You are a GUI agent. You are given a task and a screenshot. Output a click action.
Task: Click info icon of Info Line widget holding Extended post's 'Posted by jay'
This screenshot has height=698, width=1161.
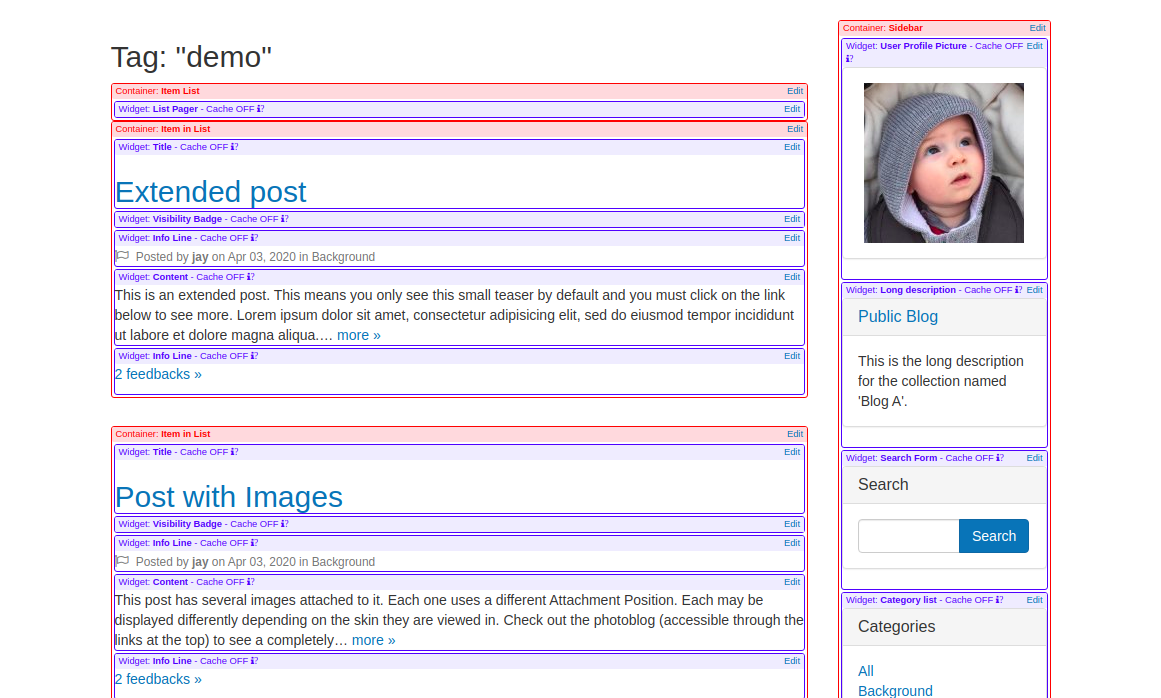click(x=254, y=238)
